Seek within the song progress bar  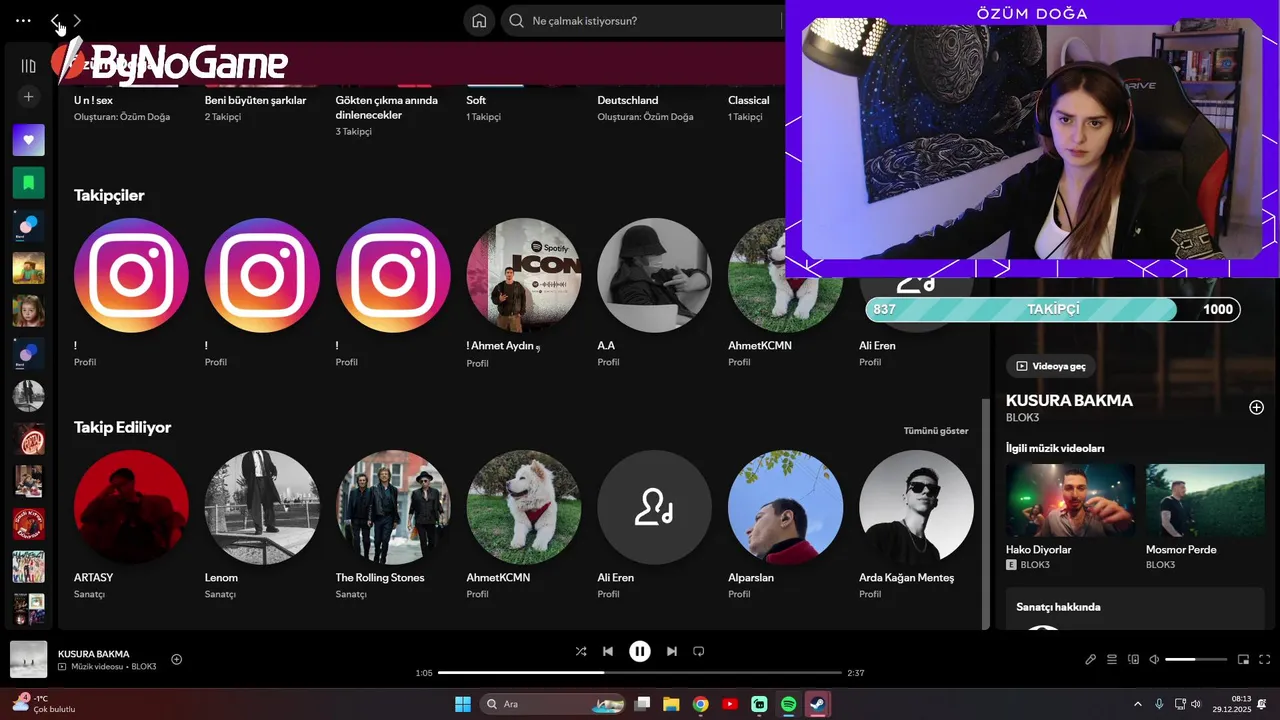(640, 673)
